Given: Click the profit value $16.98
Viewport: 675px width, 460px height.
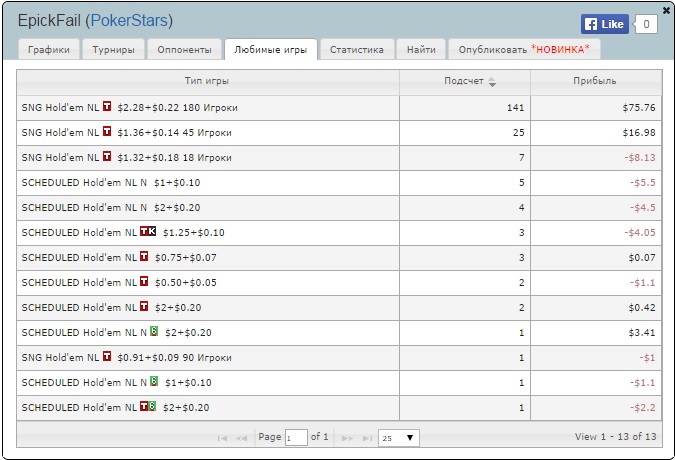Looking at the screenshot, I should coord(639,133).
